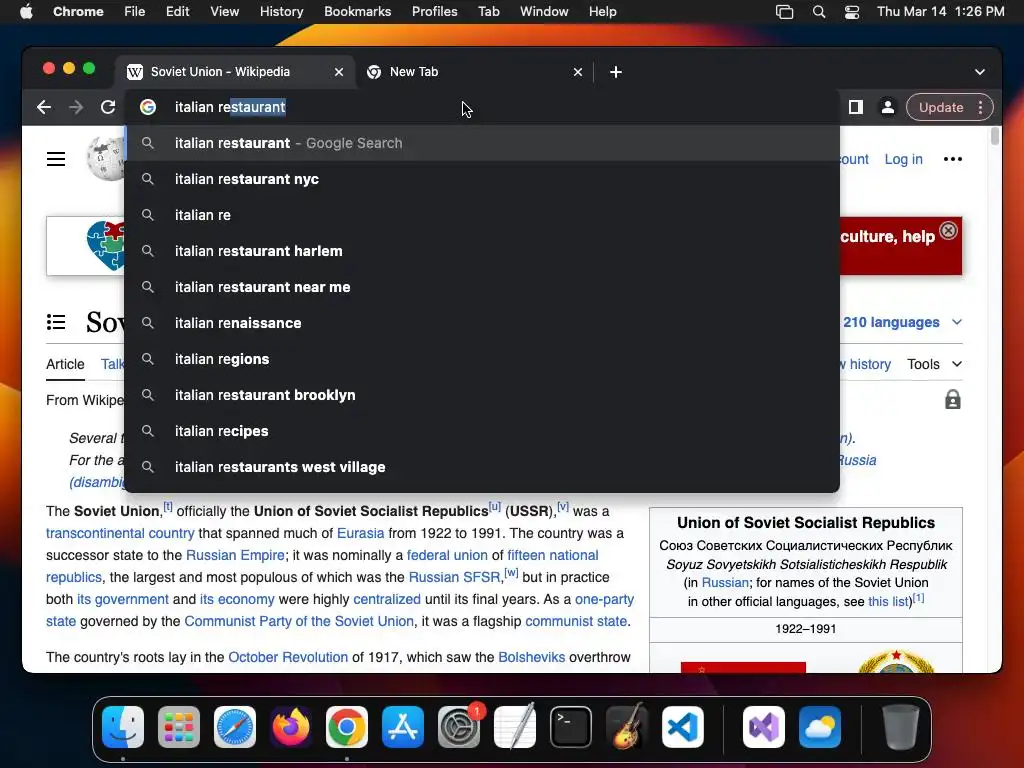
Task: Choose suggestion 'italian recipes'
Action: (x=482, y=431)
